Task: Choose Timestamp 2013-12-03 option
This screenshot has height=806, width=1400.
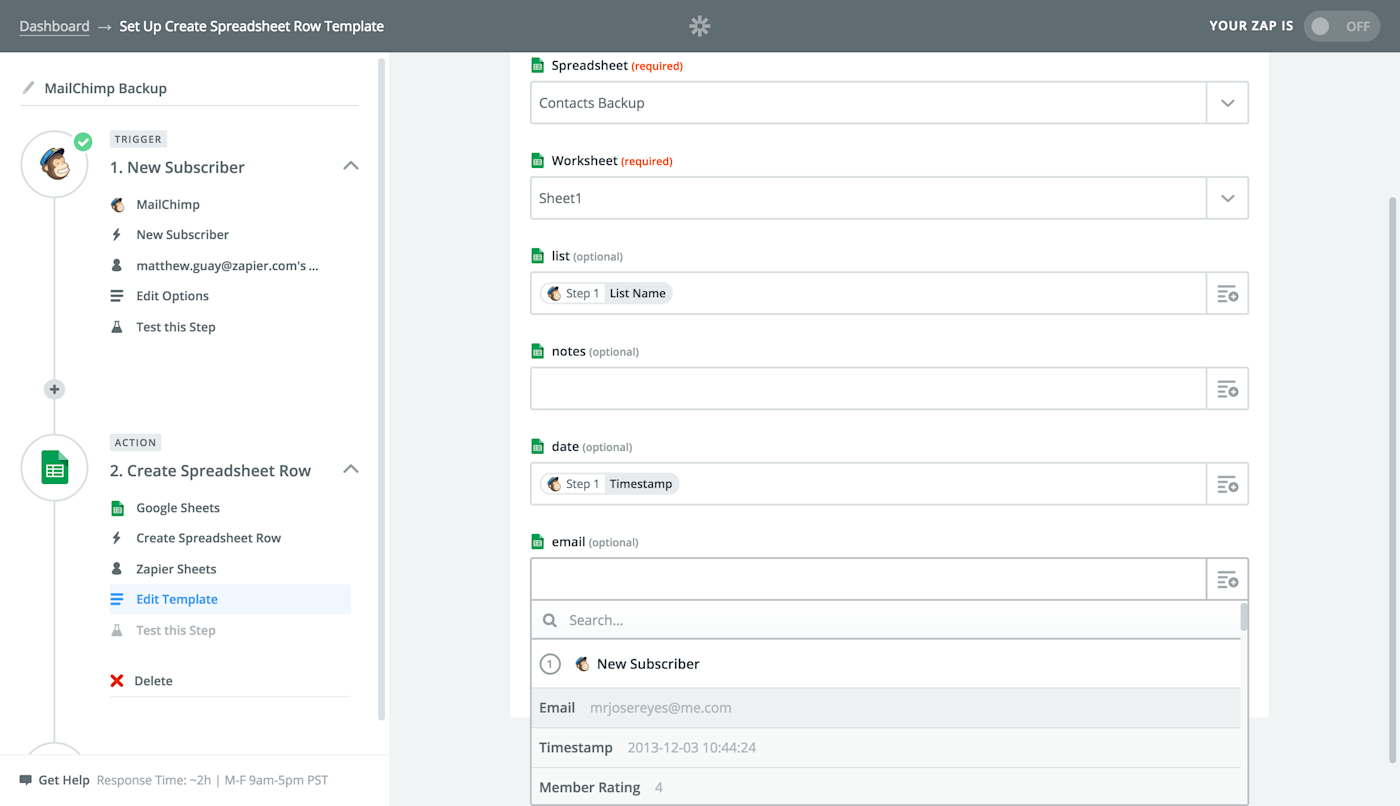Action: (x=886, y=748)
